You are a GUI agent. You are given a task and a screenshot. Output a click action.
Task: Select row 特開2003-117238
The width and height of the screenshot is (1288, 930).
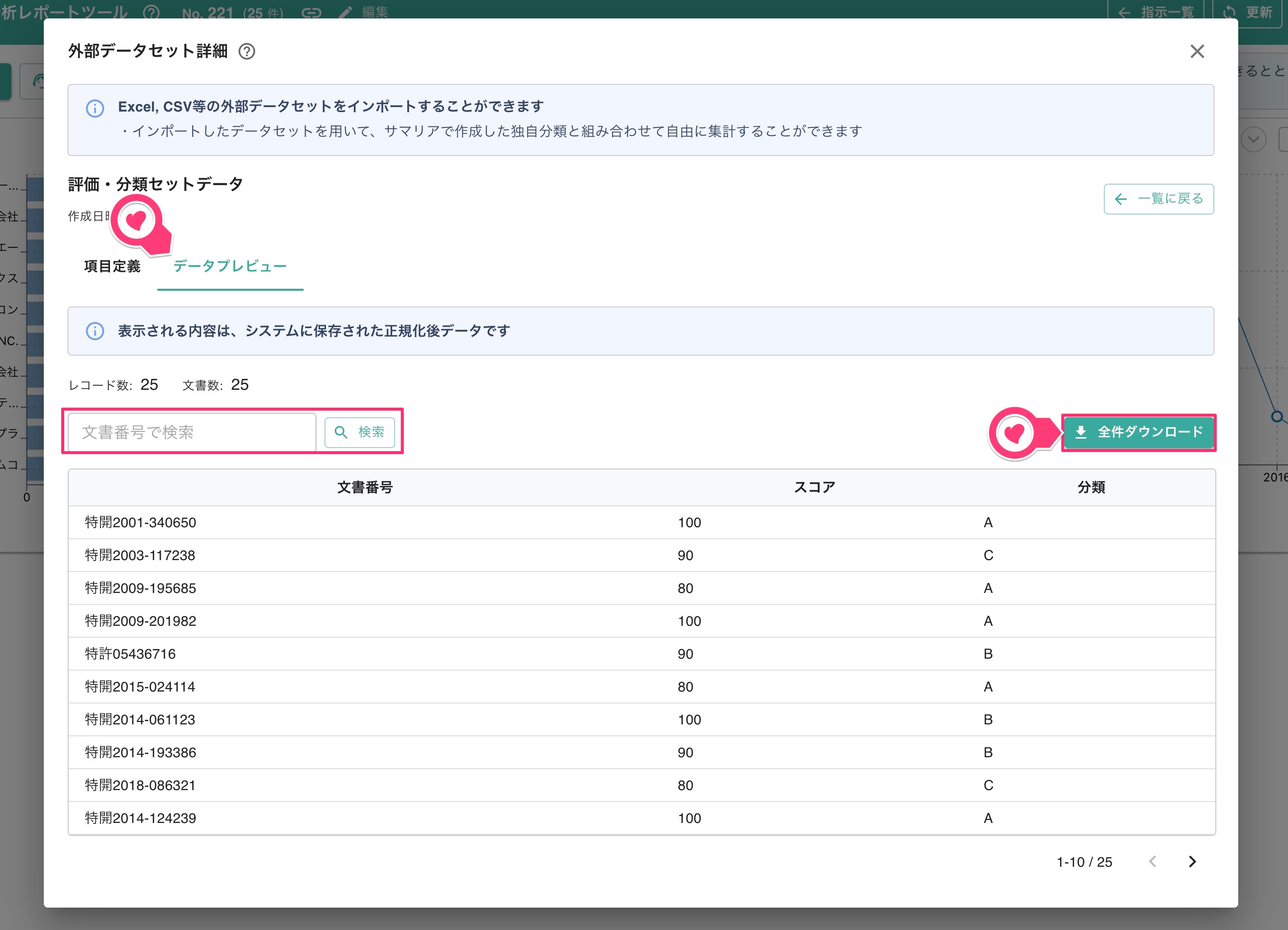[x=642, y=556]
